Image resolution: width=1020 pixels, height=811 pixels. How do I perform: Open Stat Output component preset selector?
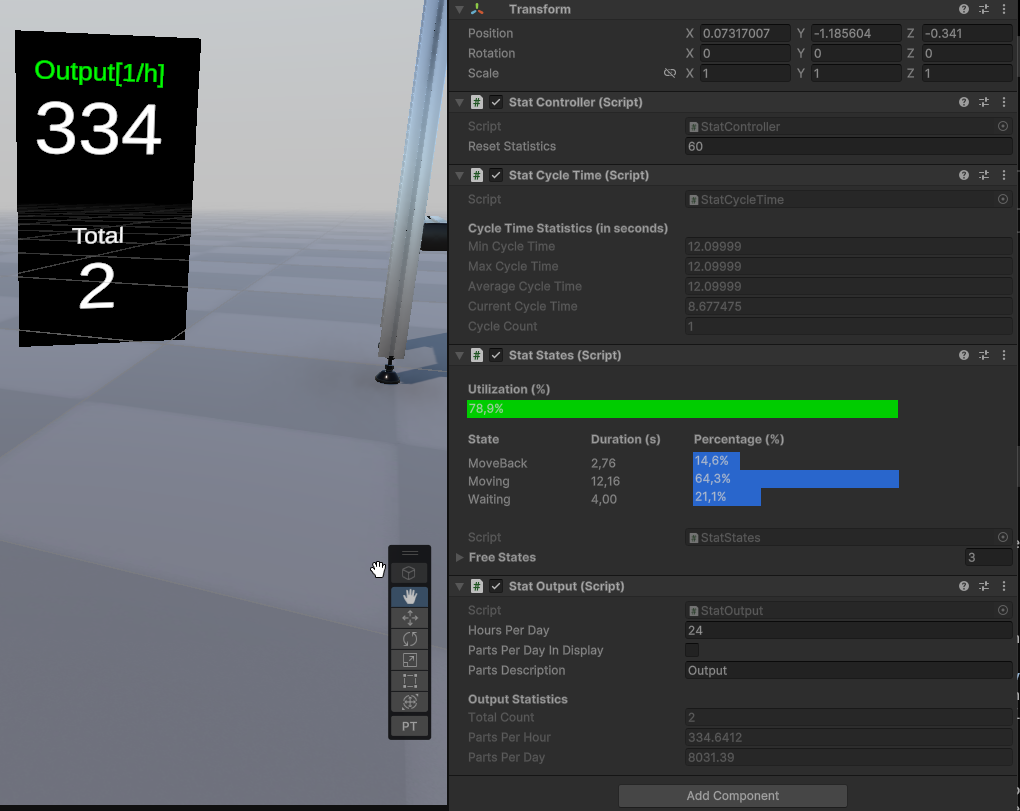(984, 586)
